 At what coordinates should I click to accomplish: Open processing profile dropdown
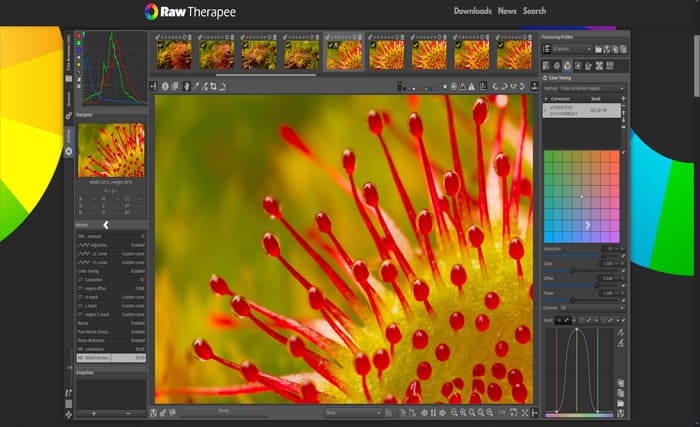572,49
